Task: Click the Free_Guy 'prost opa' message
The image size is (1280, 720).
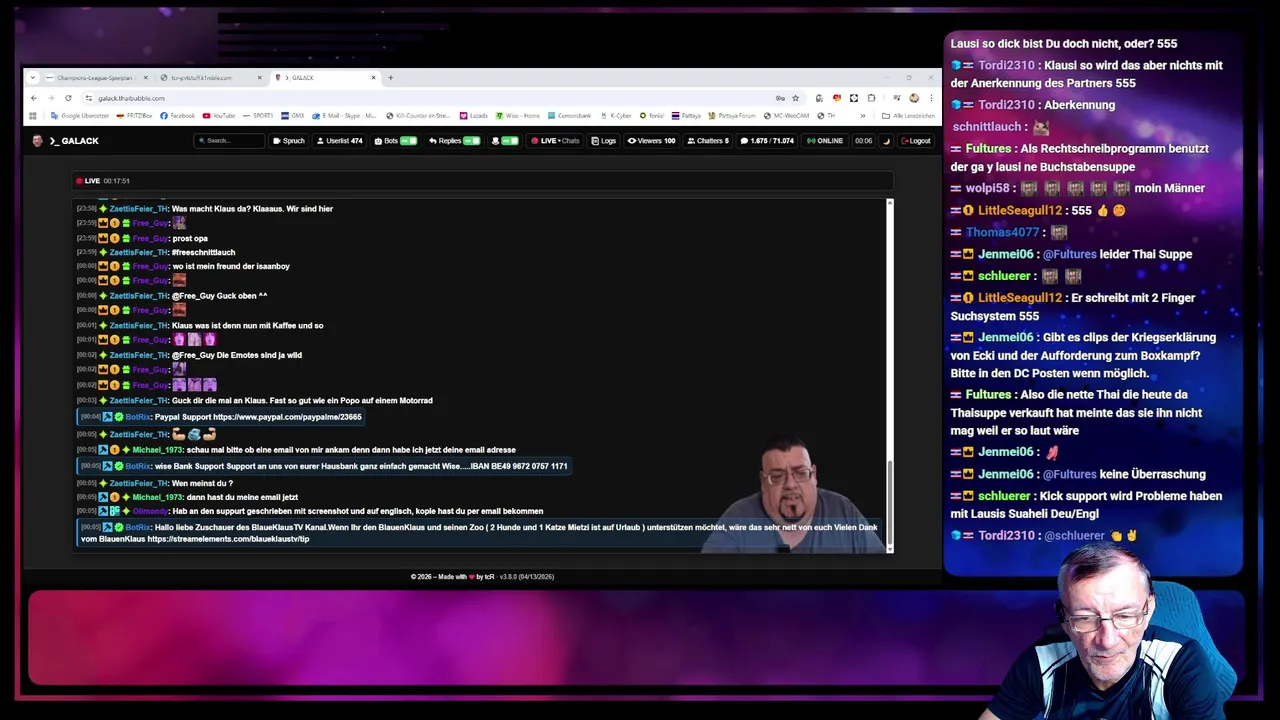Action: tap(190, 238)
